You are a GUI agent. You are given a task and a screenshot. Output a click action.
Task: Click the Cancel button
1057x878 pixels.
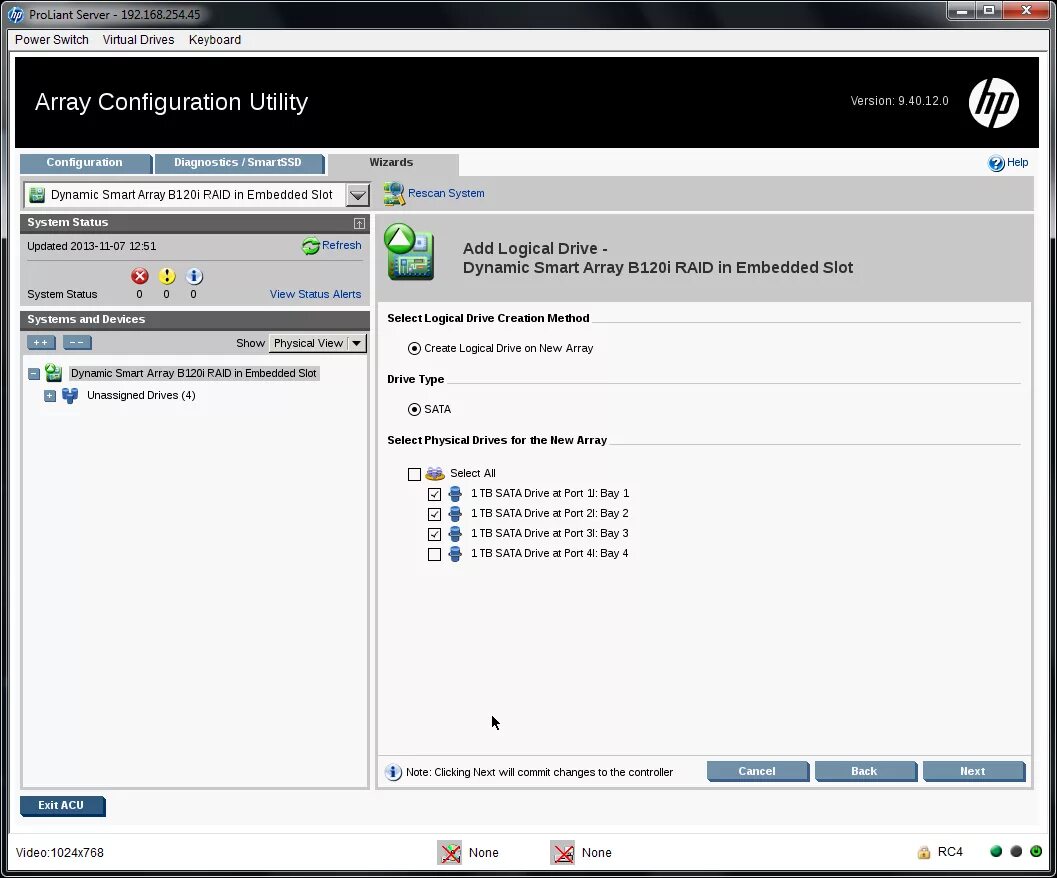click(757, 771)
